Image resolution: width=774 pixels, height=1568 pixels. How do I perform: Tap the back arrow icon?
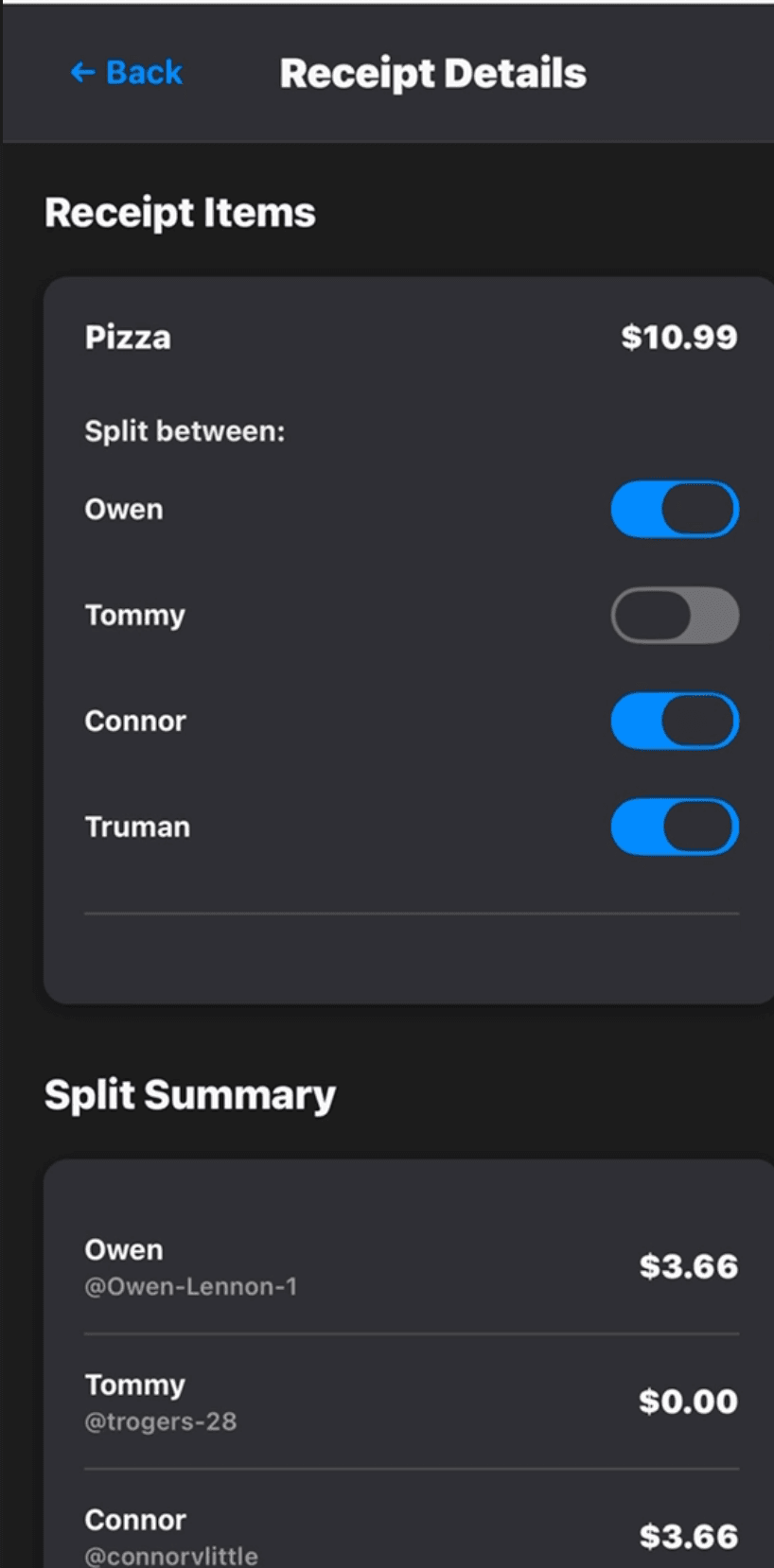tap(82, 73)
